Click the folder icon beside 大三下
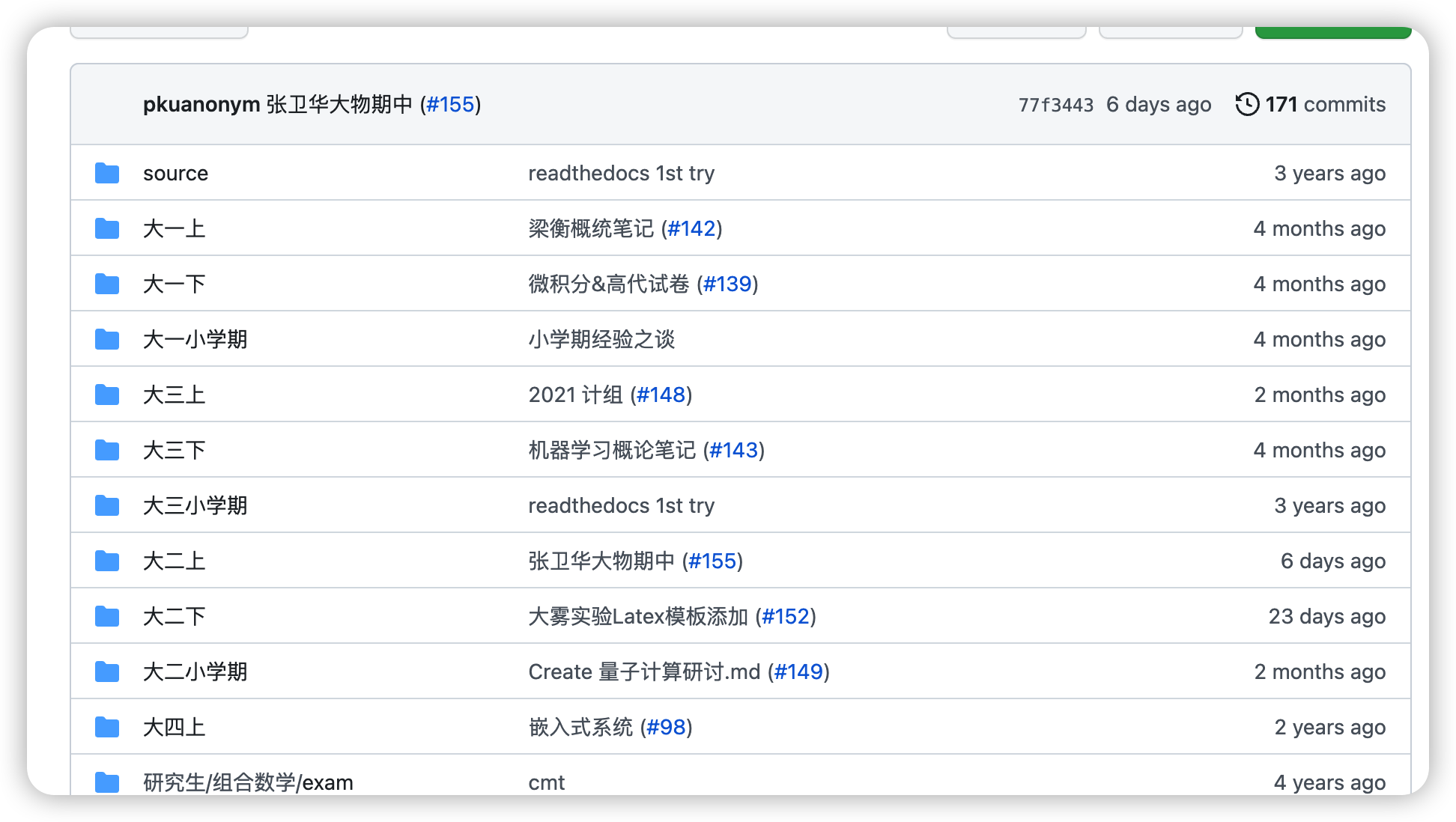The height and width of the screenshot is (822, 1456). click(107, 450)
